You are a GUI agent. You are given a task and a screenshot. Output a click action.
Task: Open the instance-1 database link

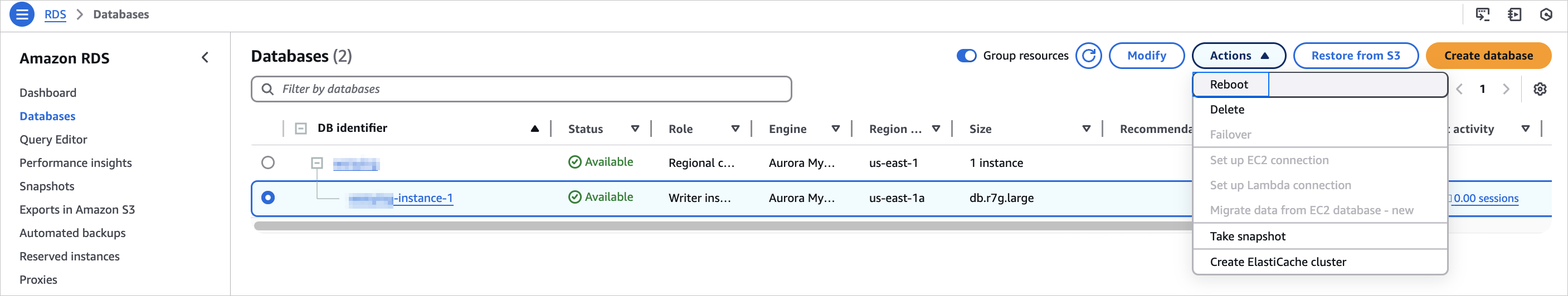(424, 198)
